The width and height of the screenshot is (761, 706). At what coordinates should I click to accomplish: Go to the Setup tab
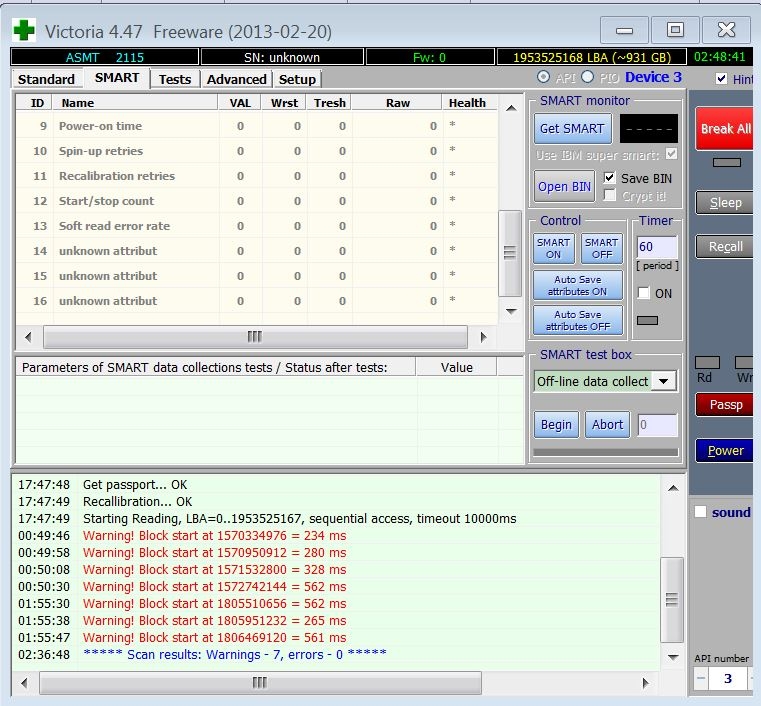coord(297,79)
